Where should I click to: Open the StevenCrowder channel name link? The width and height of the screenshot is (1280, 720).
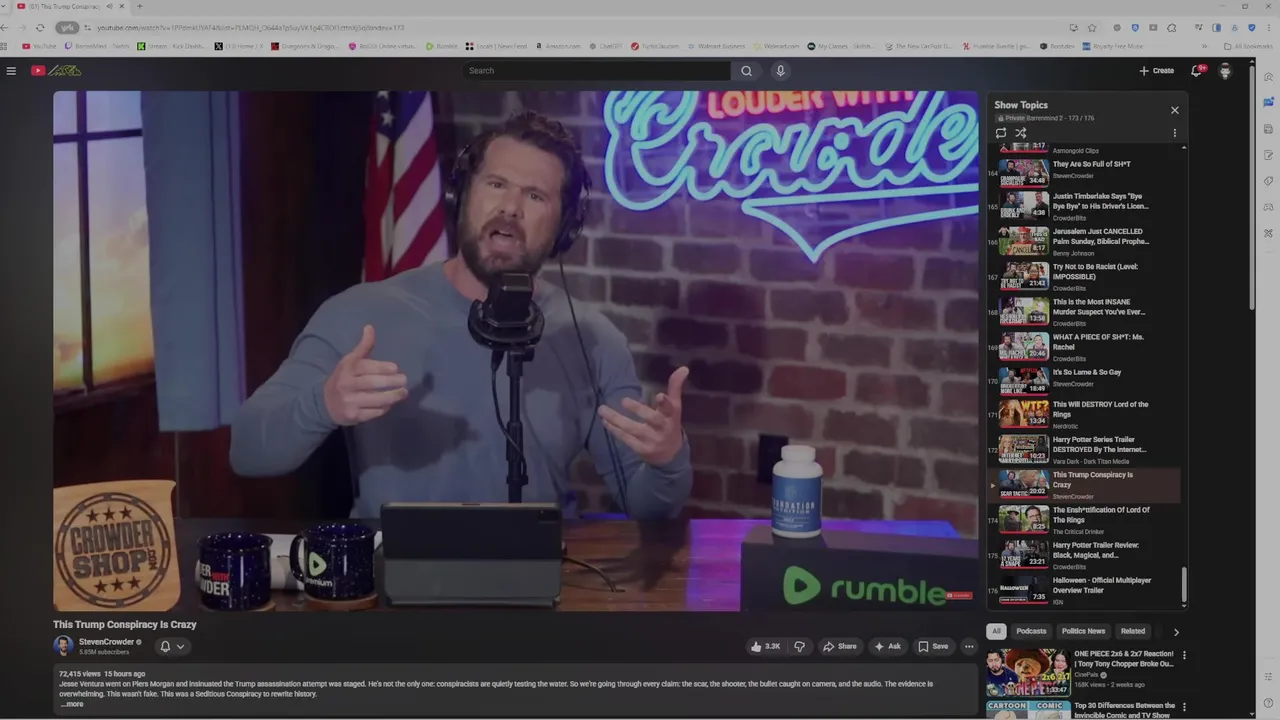106,642
